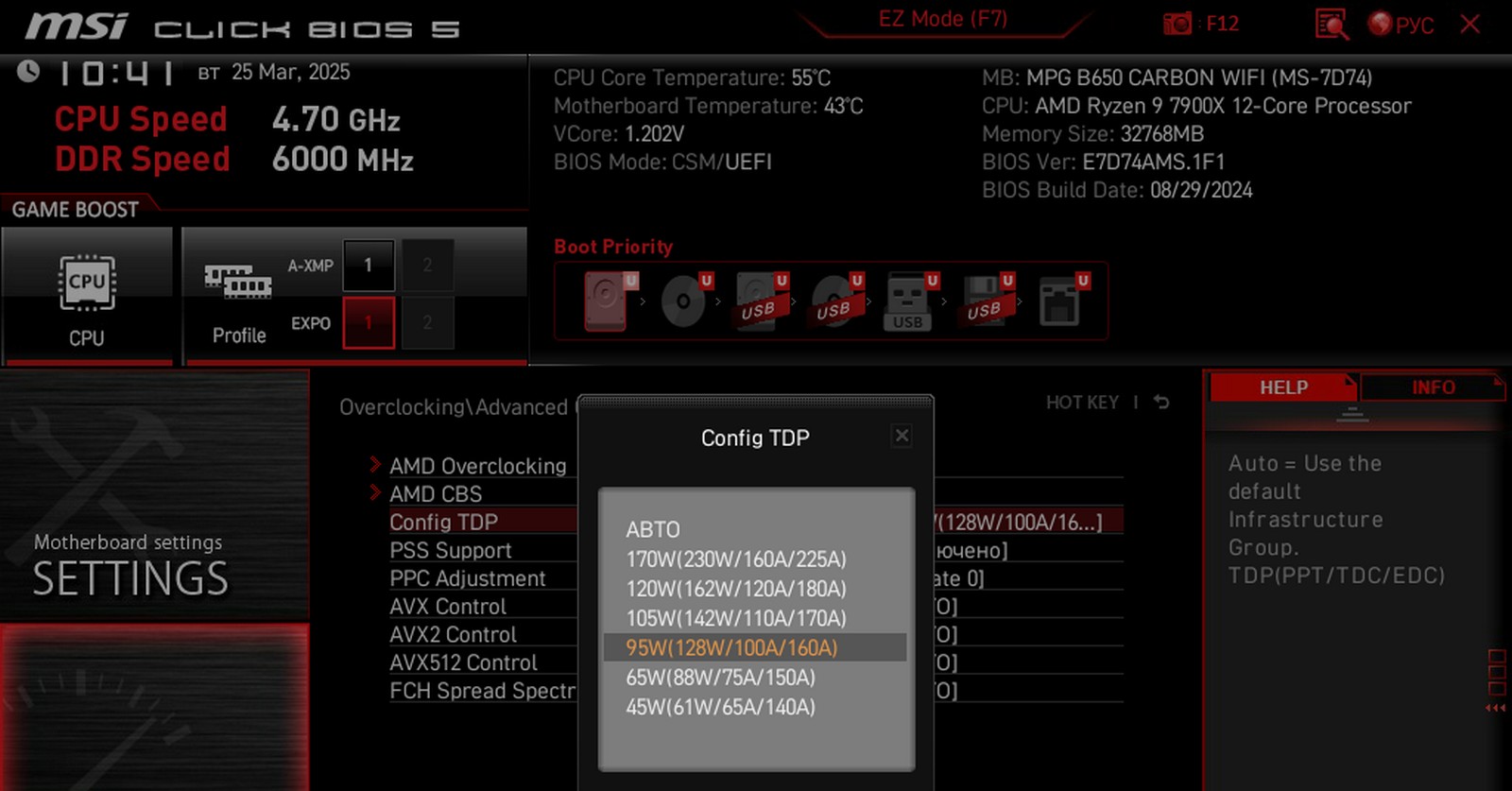Click the MSI logo
The height and width of the screenshot is (791, 1512).
[x=77, y=26]
